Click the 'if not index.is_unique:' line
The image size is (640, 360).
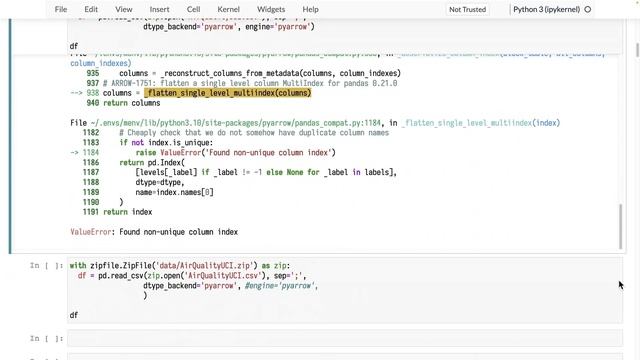click(x=166, y=142)
